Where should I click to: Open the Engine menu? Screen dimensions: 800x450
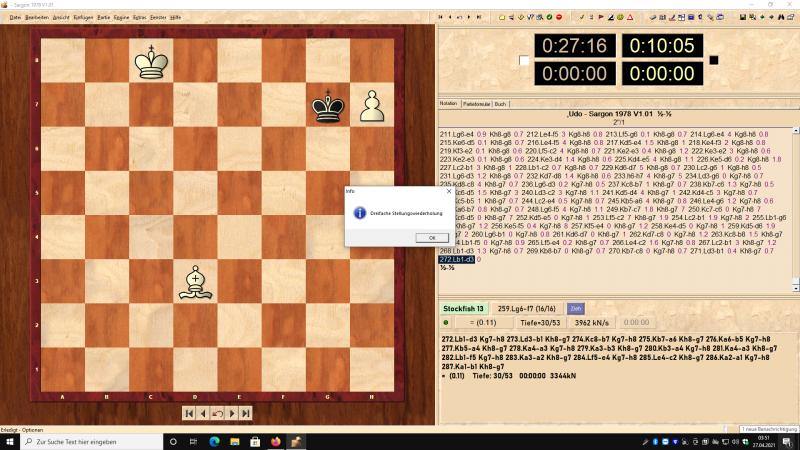[121, 17]
